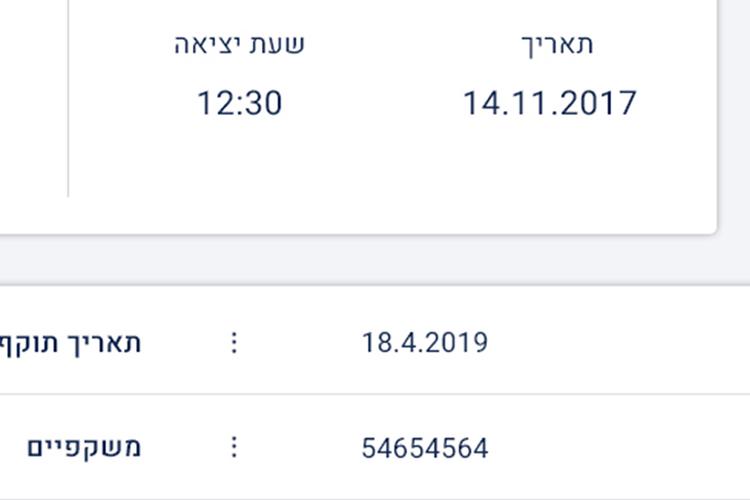Select the 14.11.2017 date value
Screen dimensions: 750x500
(x=550, y=103)
